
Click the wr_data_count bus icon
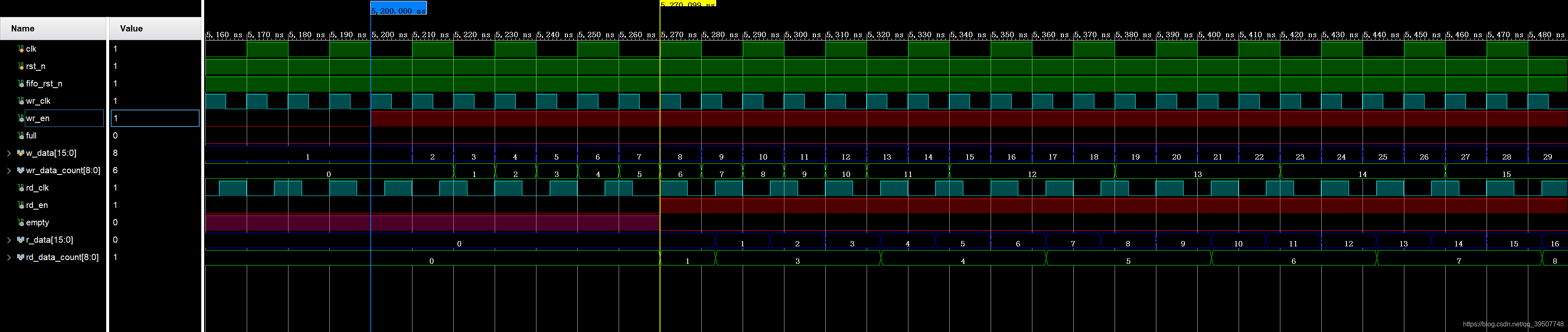tap(21, 171)
